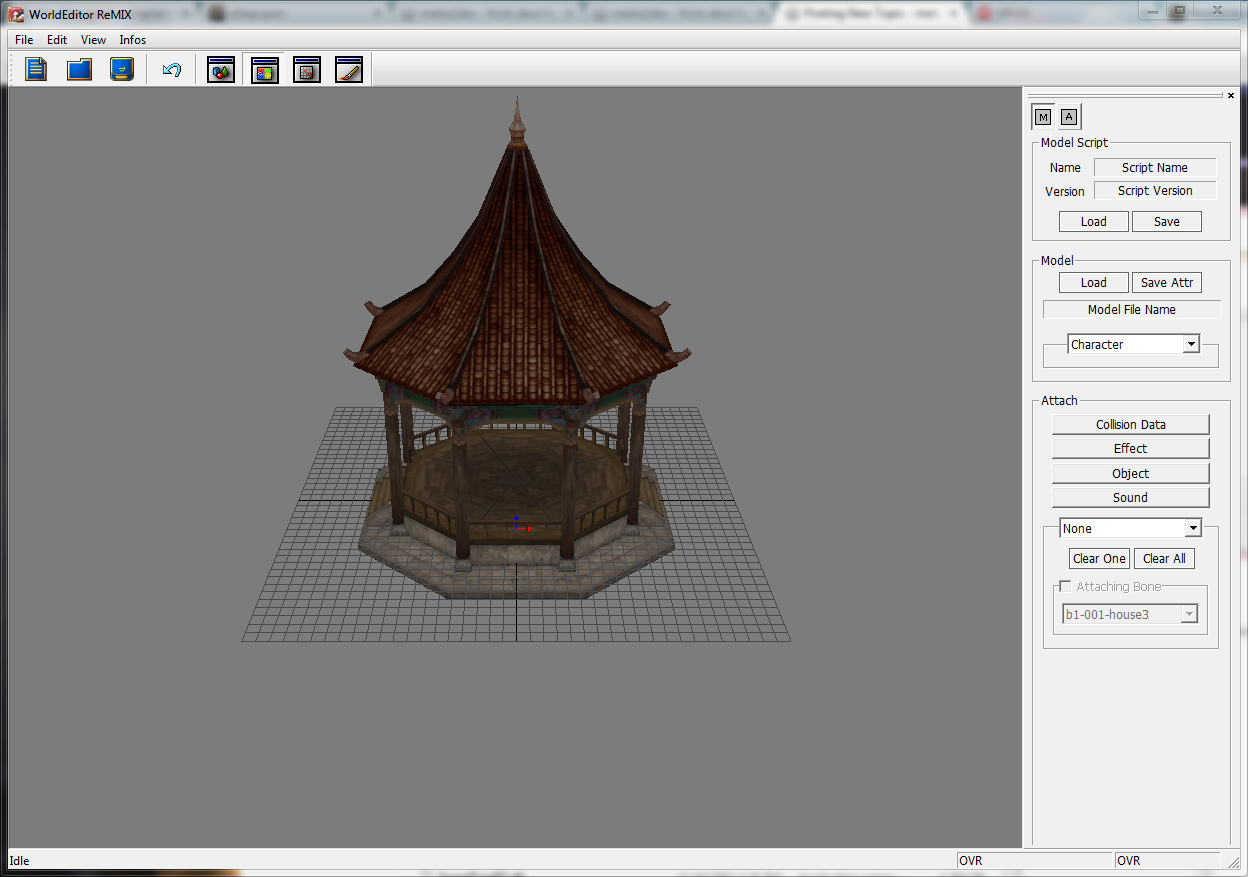1248x877 pixels.
Task: Select the 3D objects view icon
Action: point(220,68)
